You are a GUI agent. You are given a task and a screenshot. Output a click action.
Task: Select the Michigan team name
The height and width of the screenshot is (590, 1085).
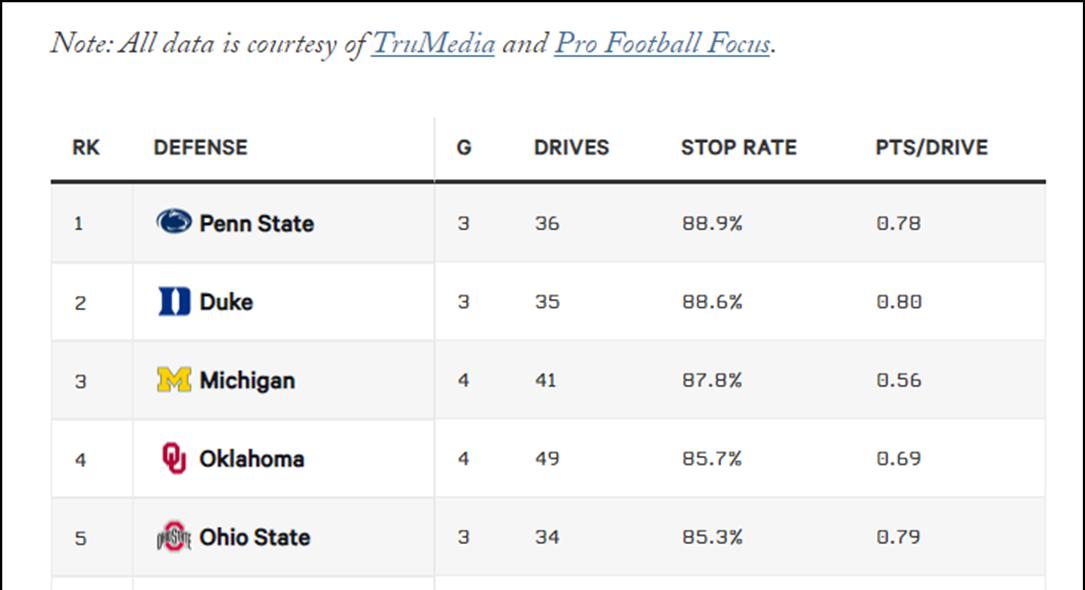247,380
